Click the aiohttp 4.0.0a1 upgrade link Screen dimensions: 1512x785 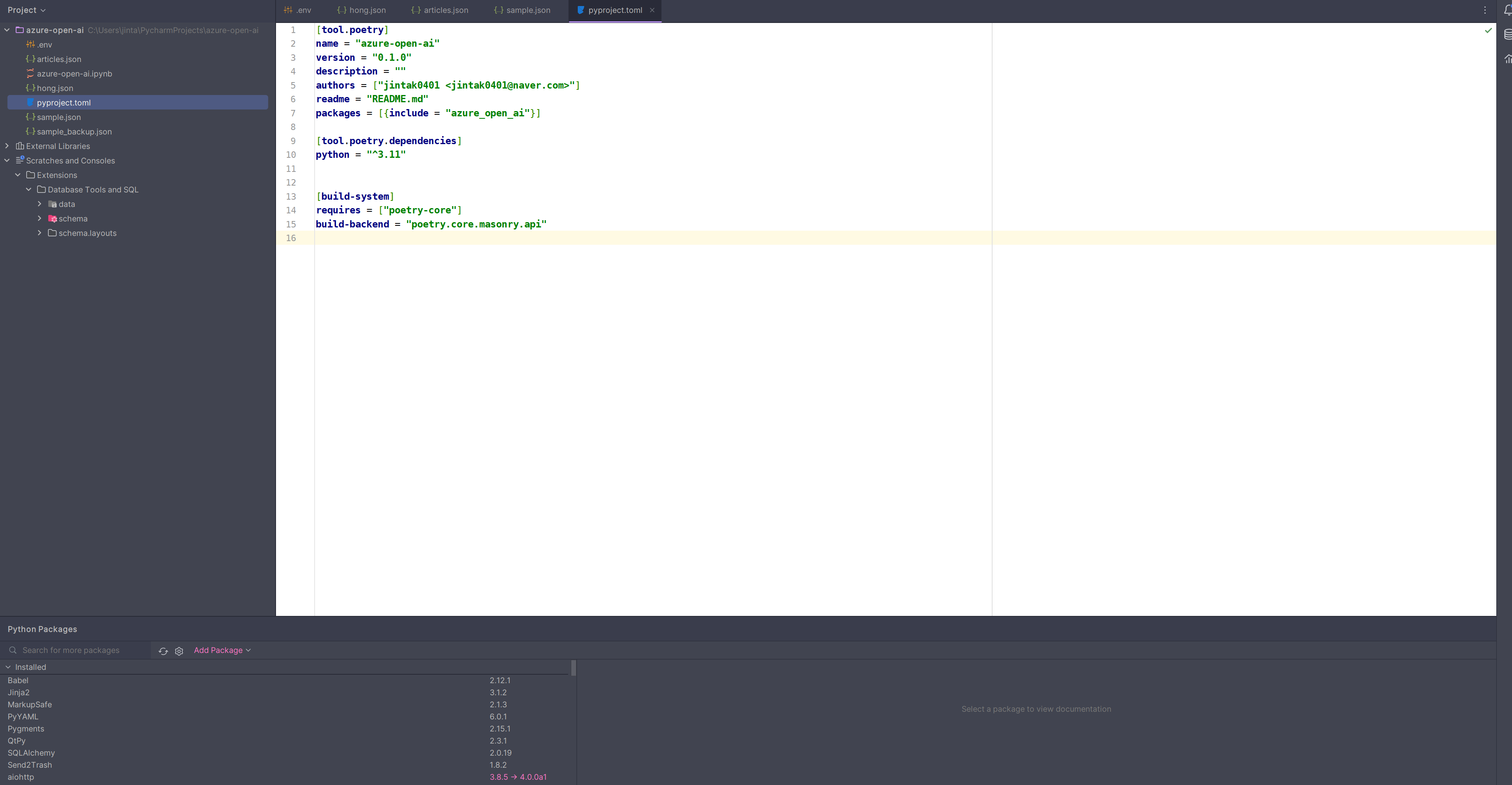pos(532,776)
